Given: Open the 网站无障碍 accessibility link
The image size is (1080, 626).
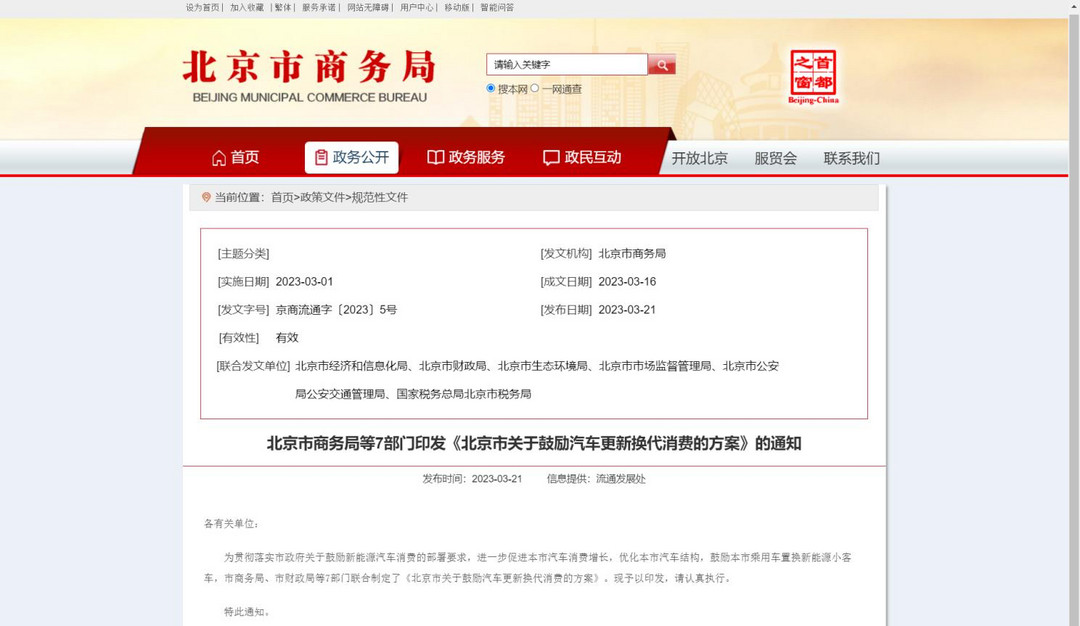Looking at the screenshot, I should 368,8.
